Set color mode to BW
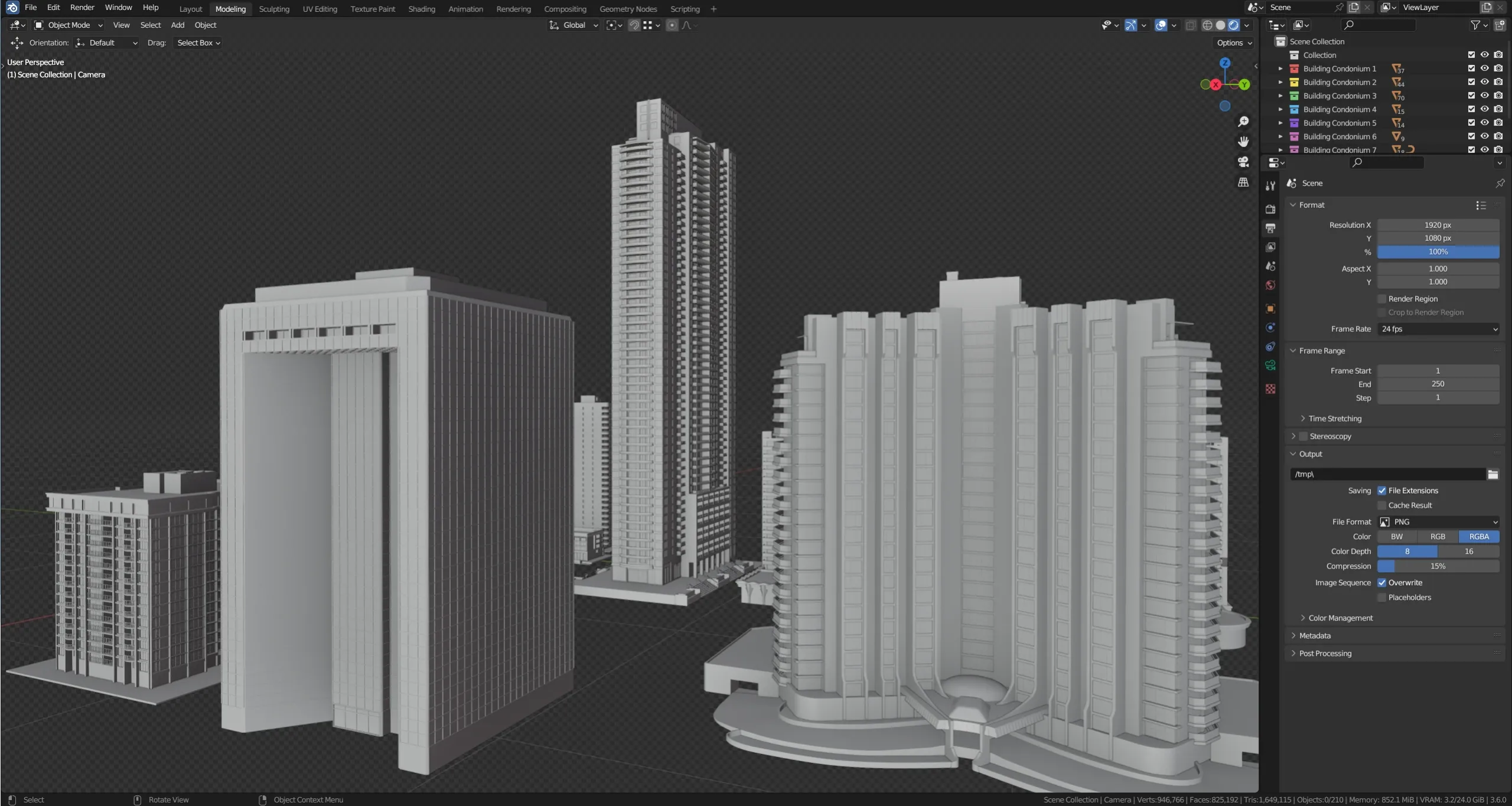Screen dimensions: 1512x806 tap(1397, 537)
